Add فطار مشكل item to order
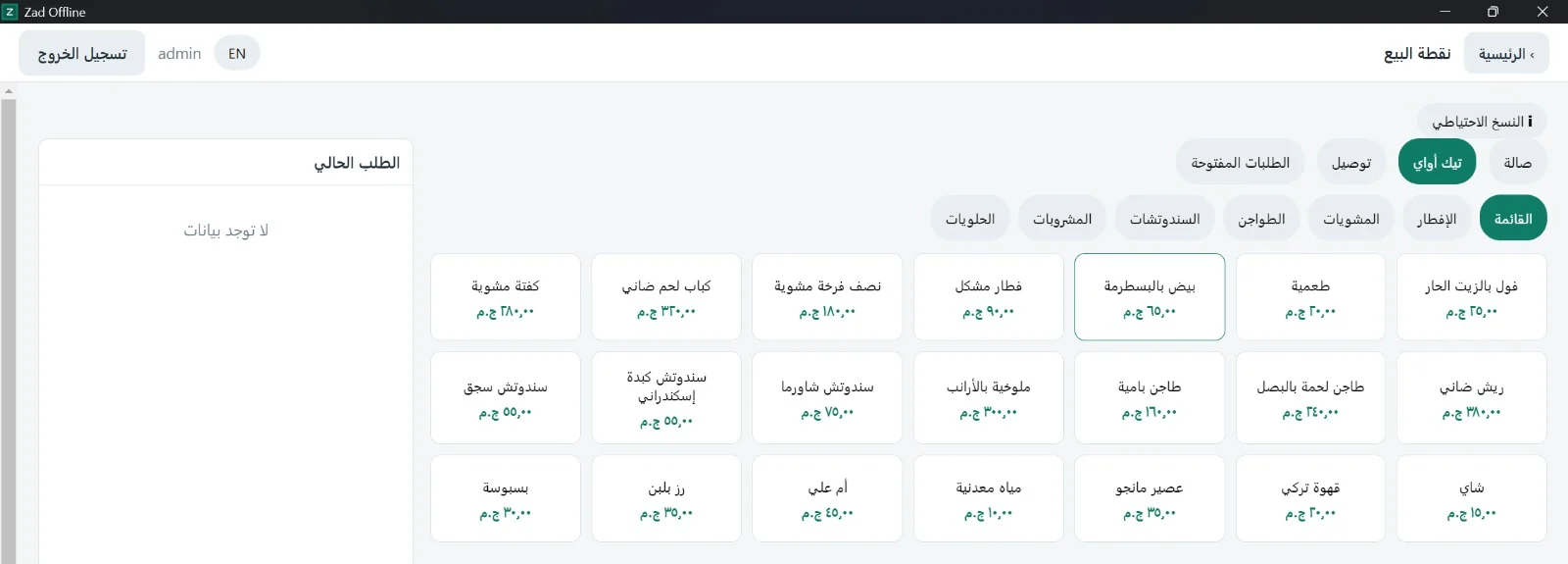Viewport: 1568px width, 564px height. pos(988,297)
